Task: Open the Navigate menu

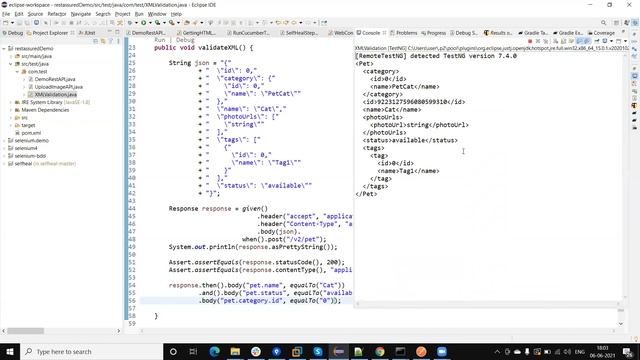Action: point(81,14)
